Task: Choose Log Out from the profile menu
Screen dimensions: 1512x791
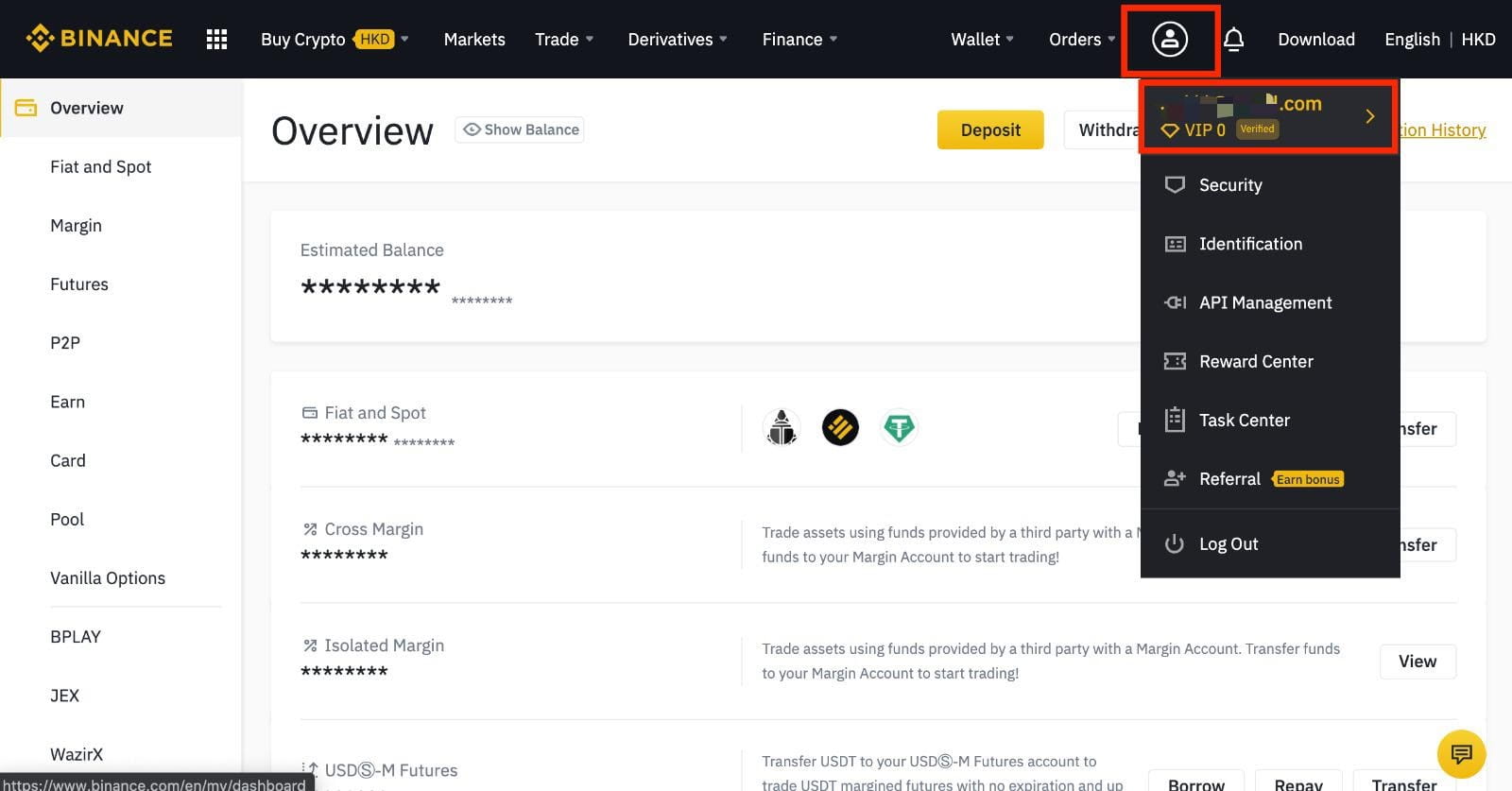Action: (1270, 543)
